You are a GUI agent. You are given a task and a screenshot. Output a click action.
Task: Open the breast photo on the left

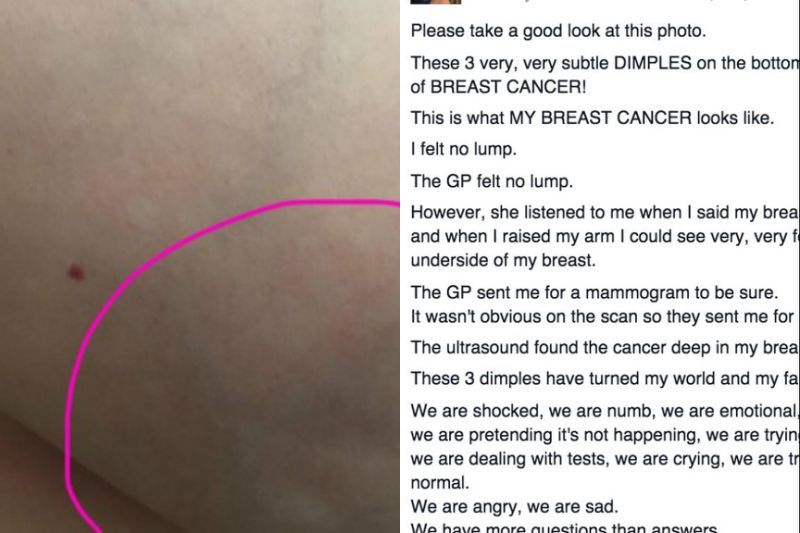tap(200, 266)
